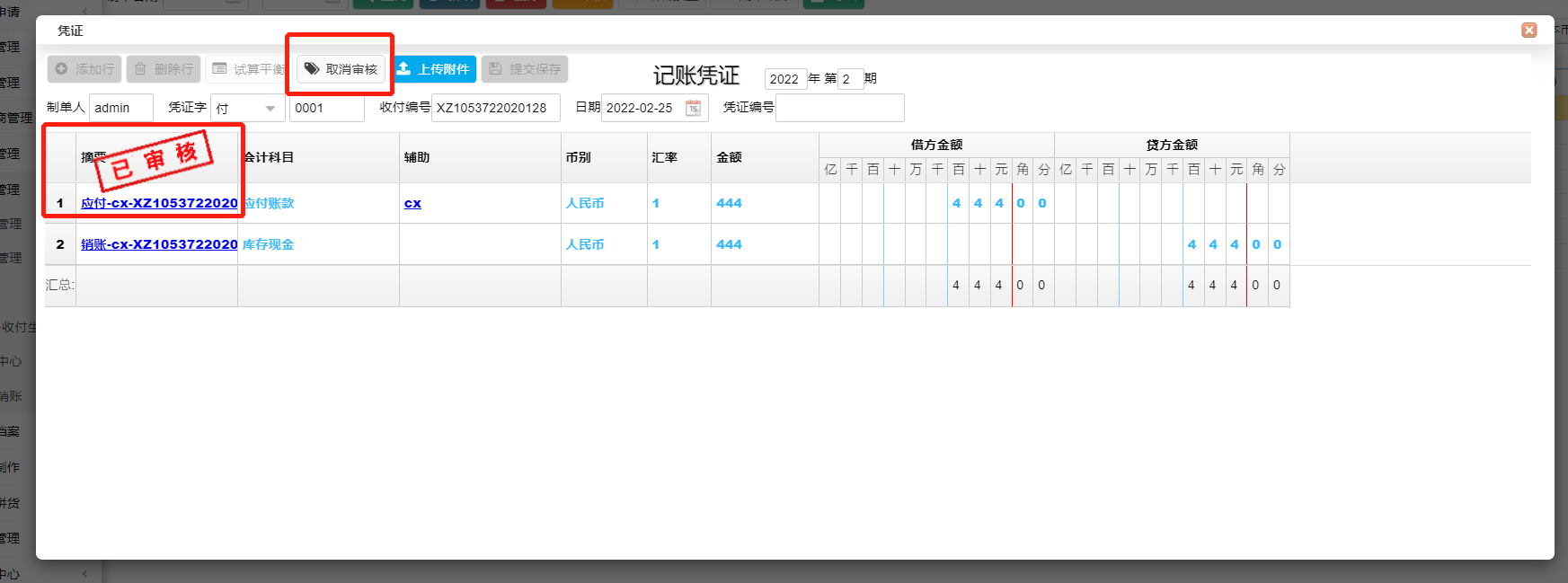Open the 销账-cx-XZ1053722020 summary link
The height and width of the screenshot is (583, 1568).
[x=159, y=244]
